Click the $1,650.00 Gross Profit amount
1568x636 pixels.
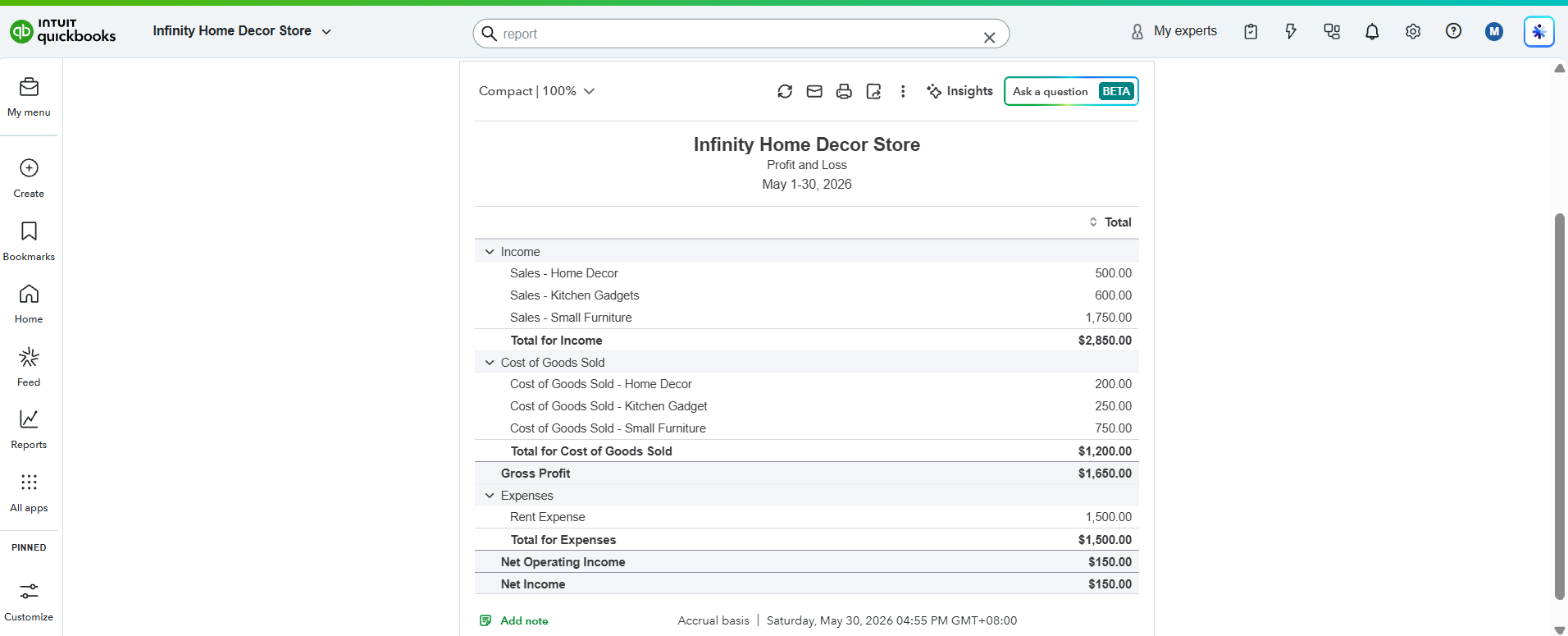1105,474
